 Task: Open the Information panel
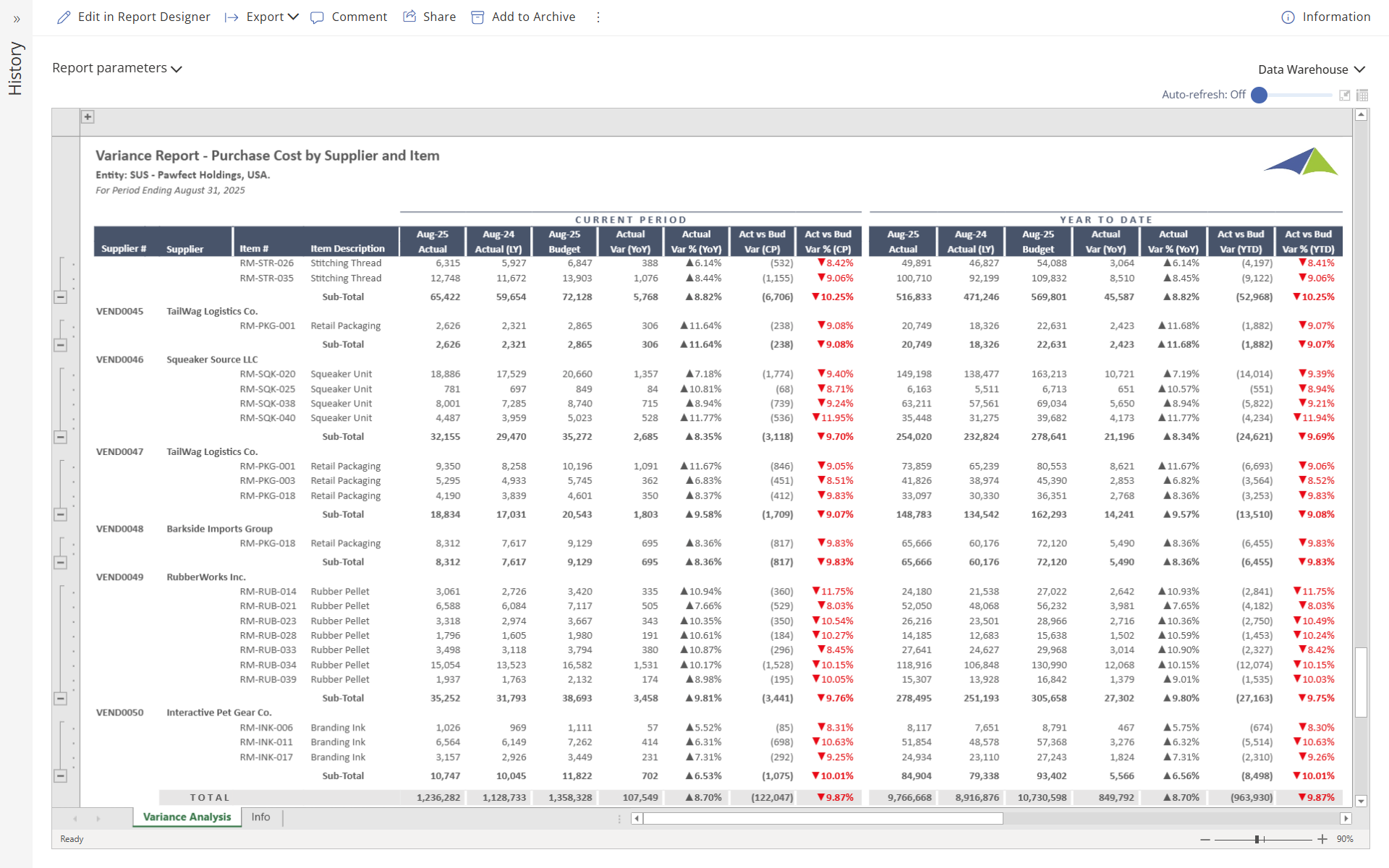click(1287, 17)
